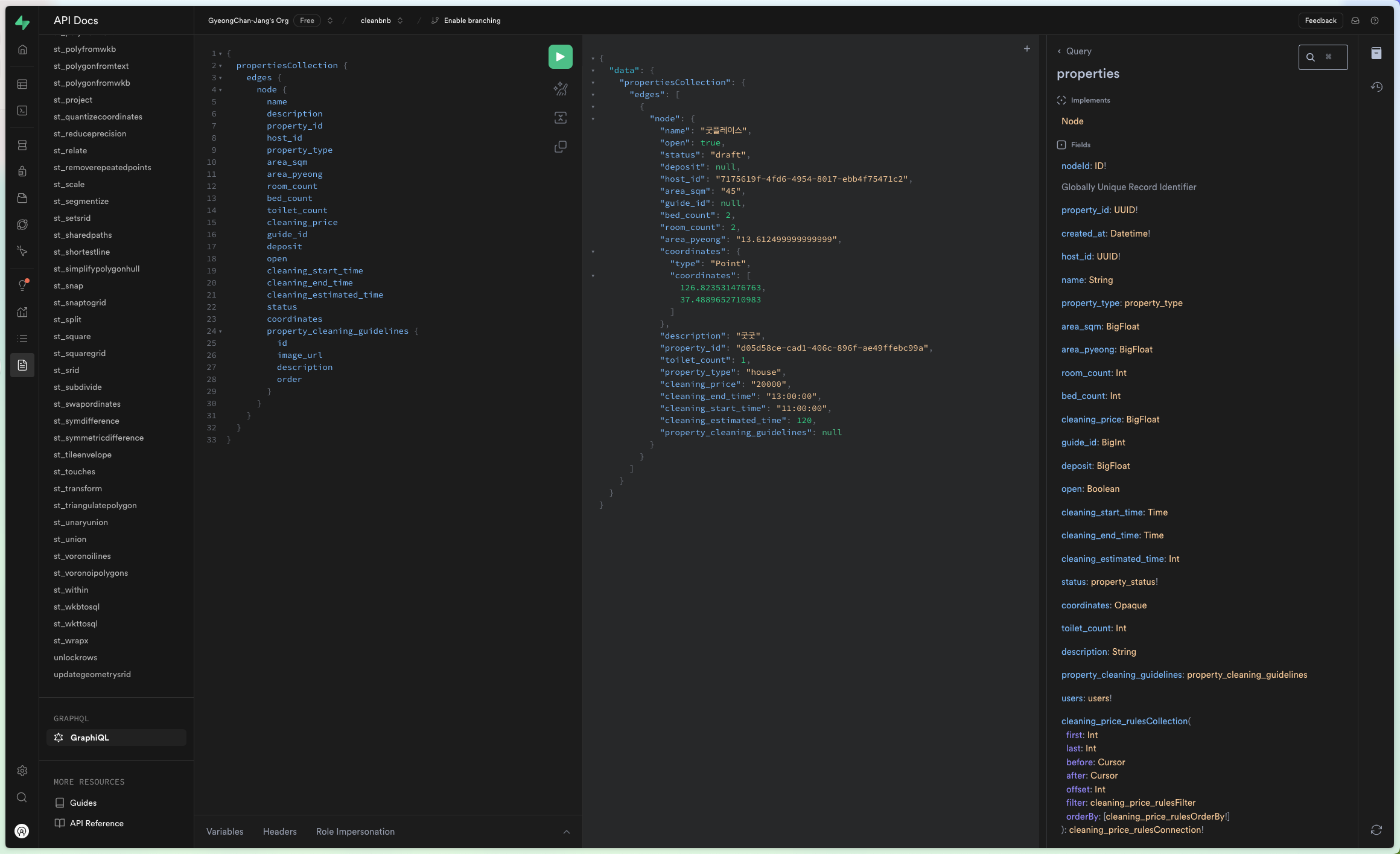
Task: Click the Feedback button
Action: [x=1321, y=20]
